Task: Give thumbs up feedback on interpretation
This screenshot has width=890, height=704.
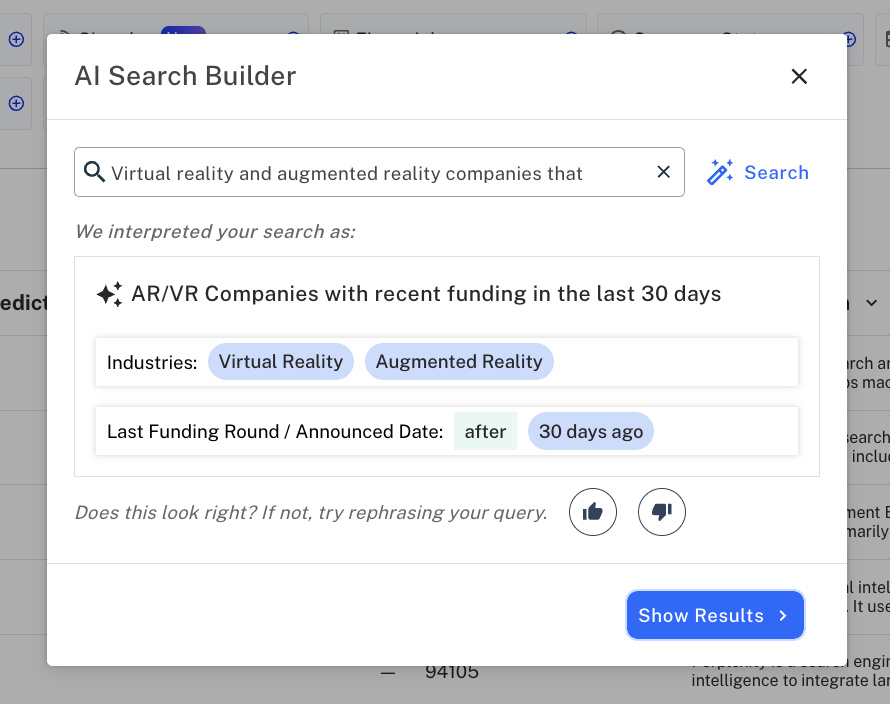Action: [593, 512]
